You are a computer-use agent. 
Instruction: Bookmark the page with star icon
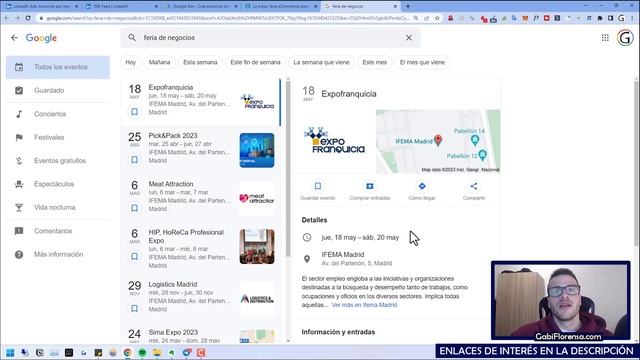437,18
